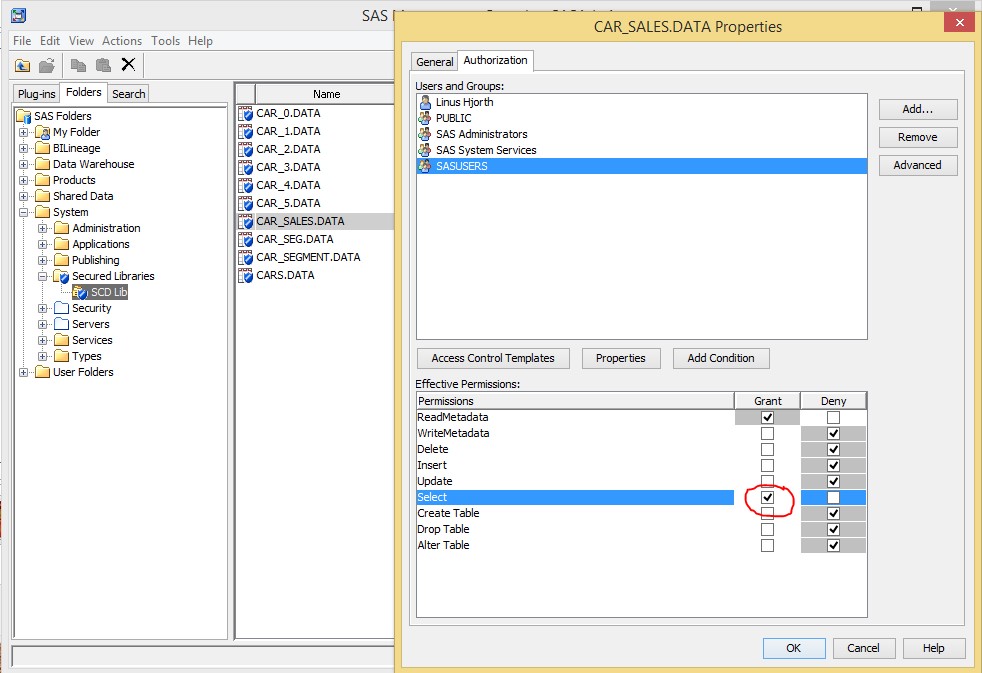
Task: Click the CARS.DATA table icon
Action: 246,275
